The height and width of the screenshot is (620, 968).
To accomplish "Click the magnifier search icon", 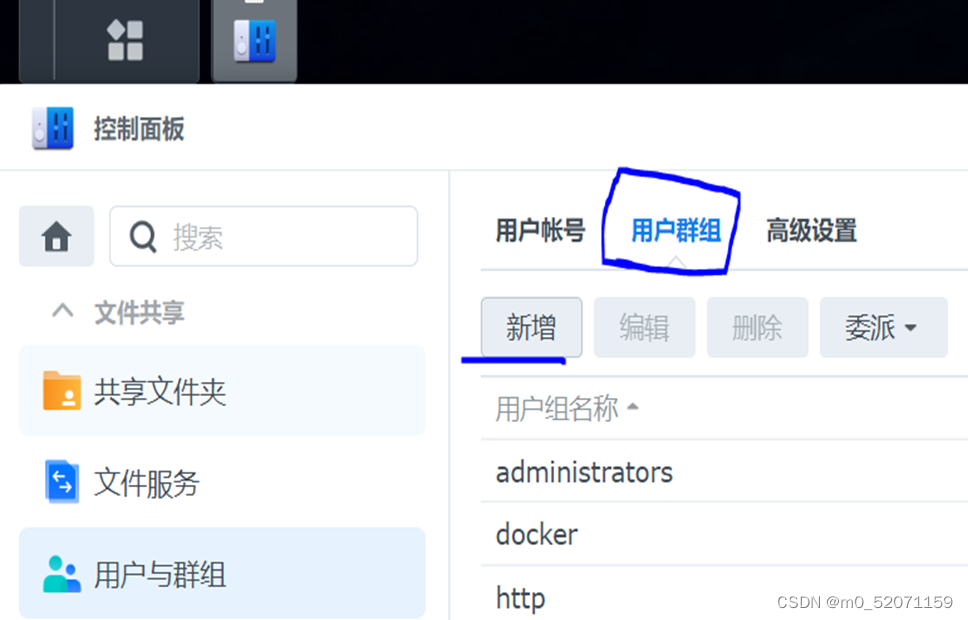I will (143, 237).
